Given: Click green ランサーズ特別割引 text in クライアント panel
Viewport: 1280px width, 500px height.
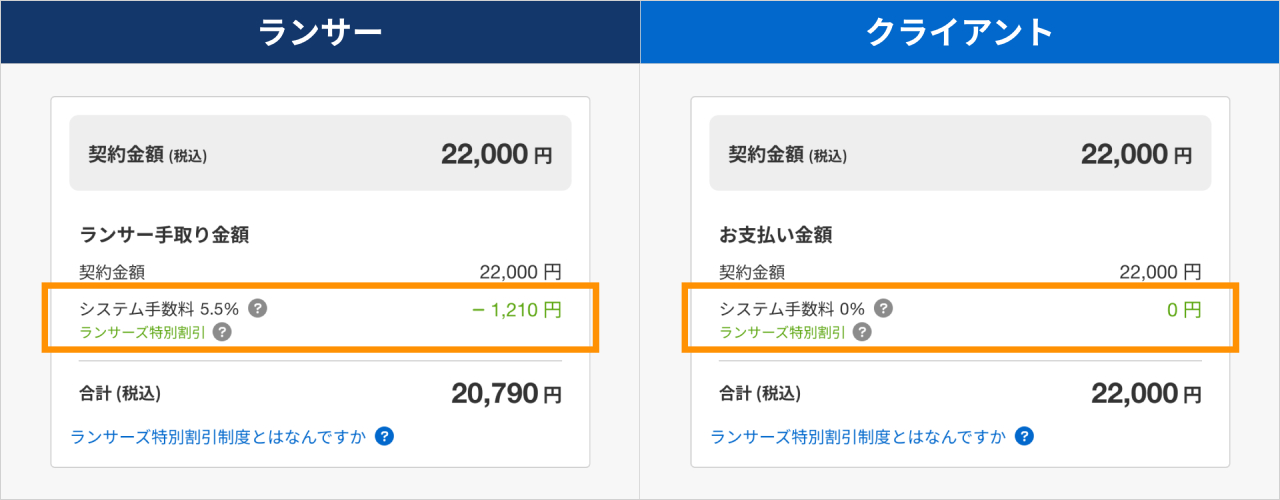Looking at the screenshot, I should click(782, 332).
